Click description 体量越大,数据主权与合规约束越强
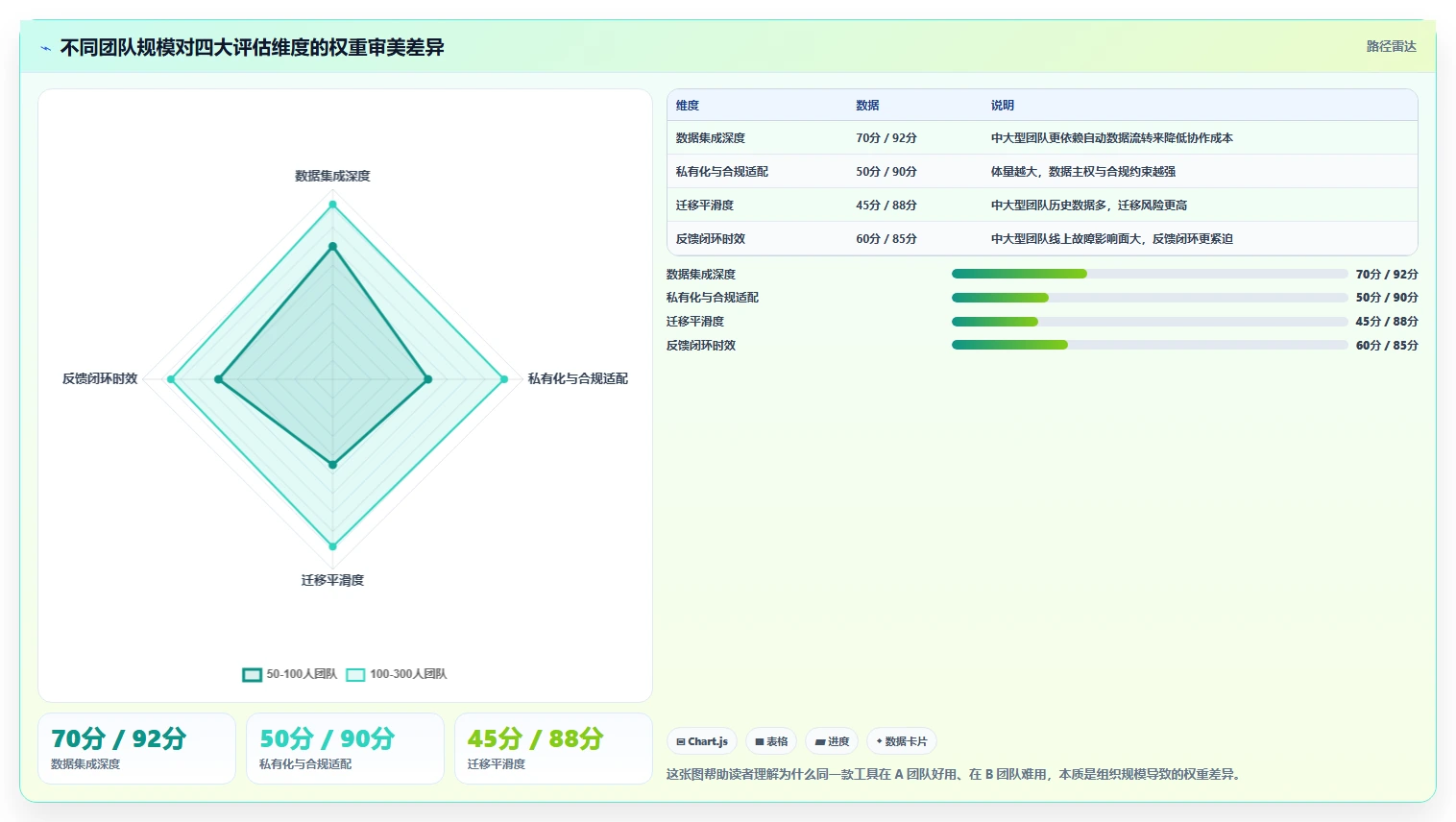Screen dimensions: 1456x822 [1083, 172]
